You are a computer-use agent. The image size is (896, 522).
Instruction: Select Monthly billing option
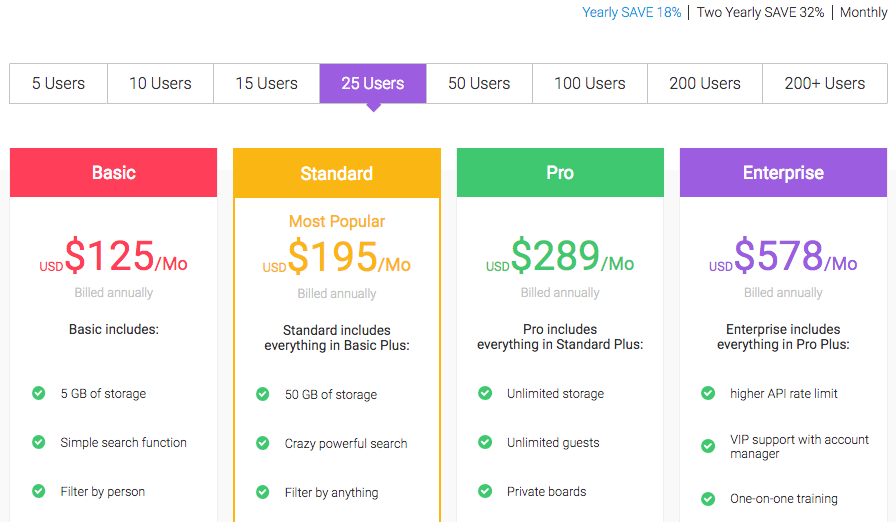(x=863, y=13)
